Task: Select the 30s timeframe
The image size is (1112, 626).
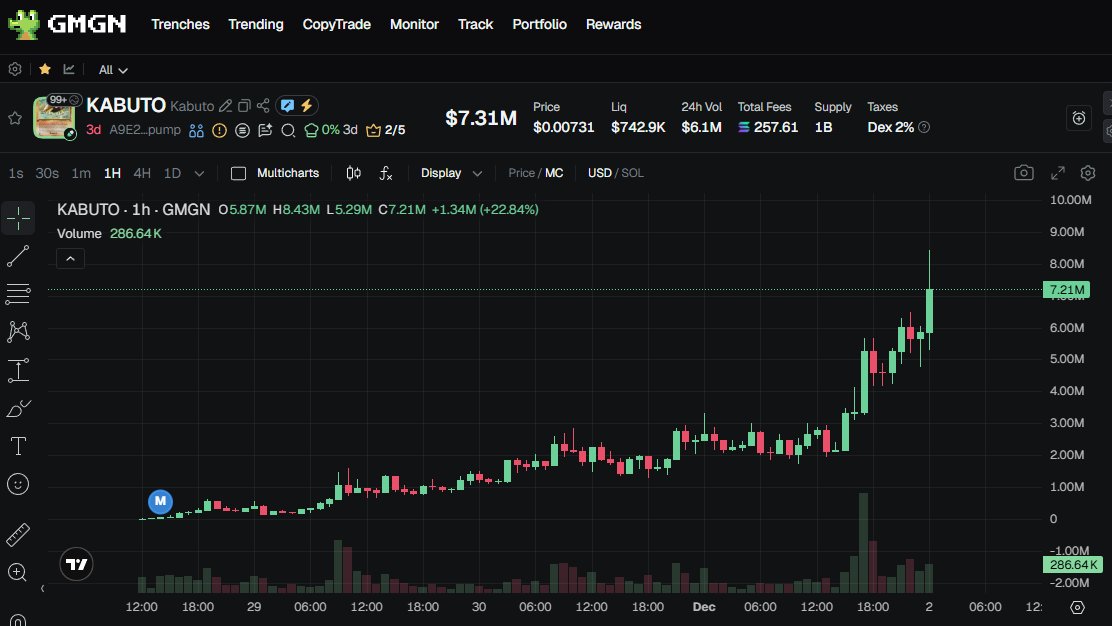Action: (47, 173)
